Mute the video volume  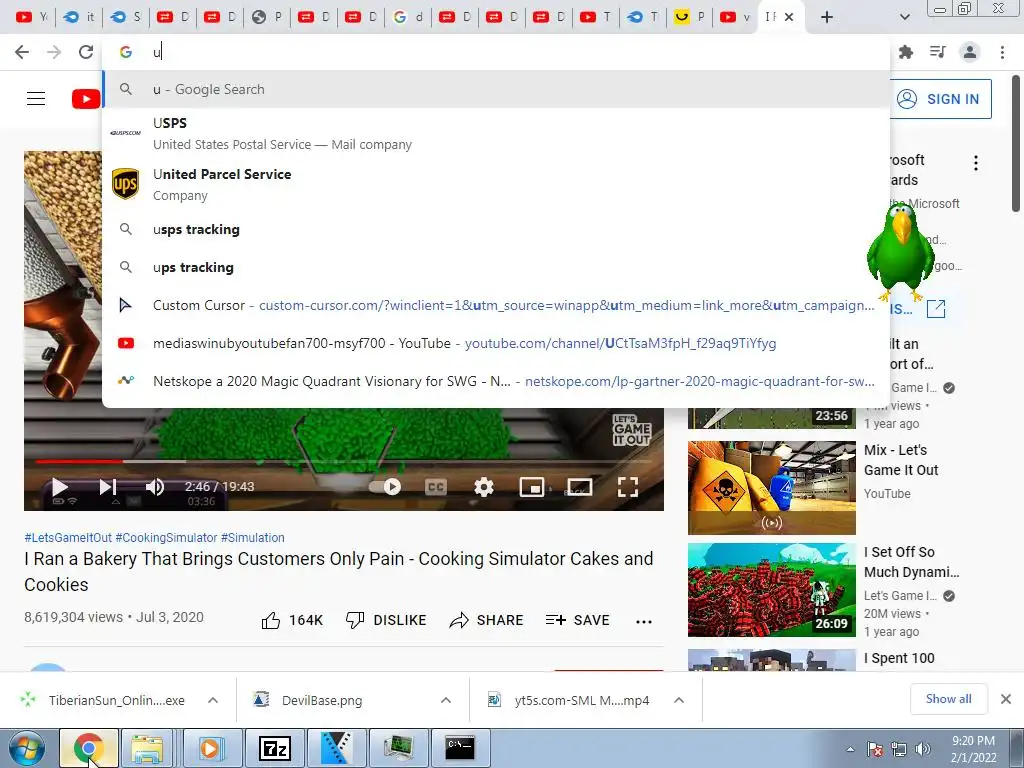155,487
